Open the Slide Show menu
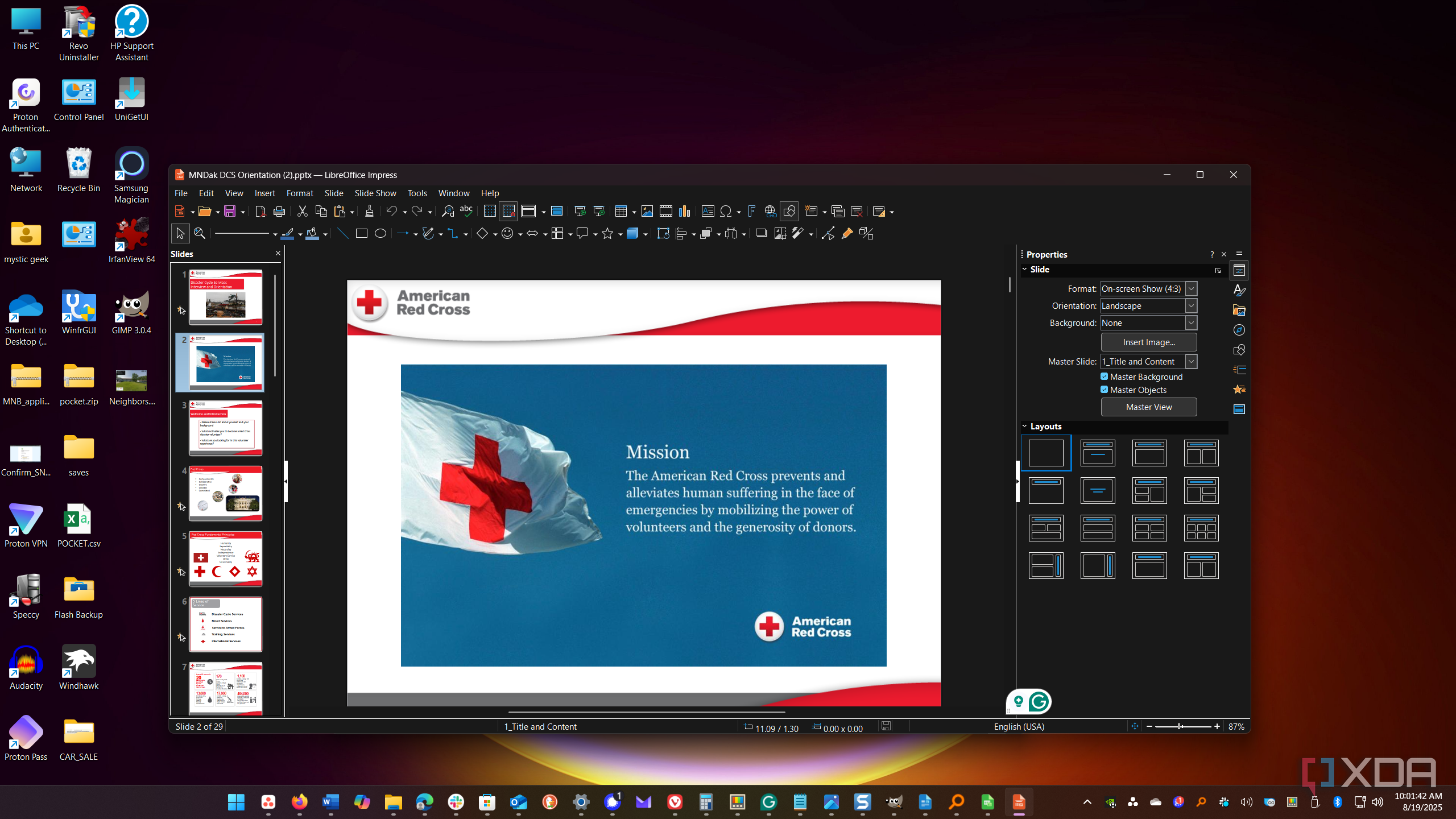 [375, 193]
